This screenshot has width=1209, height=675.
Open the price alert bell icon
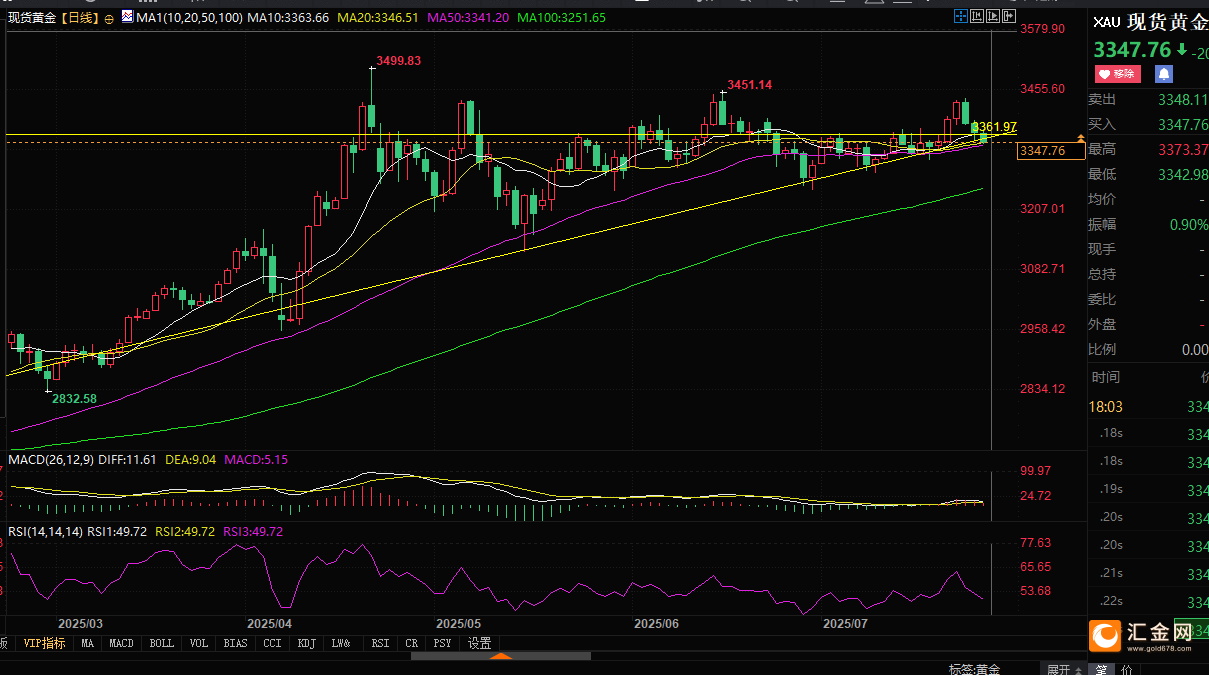tap(1164, 74)
